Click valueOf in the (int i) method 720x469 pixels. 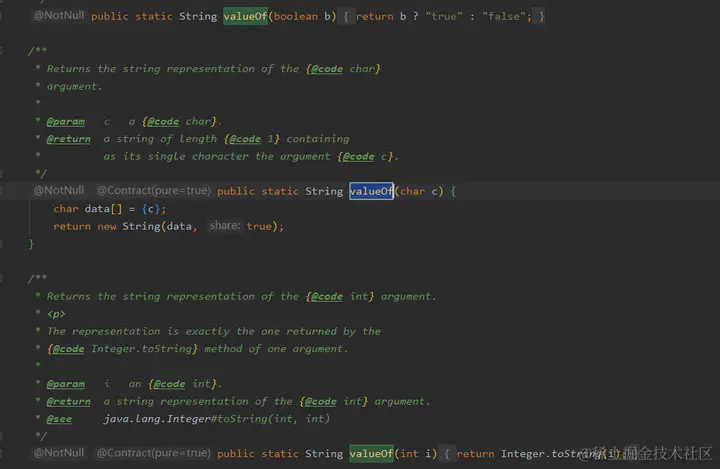tap(371, 454)
